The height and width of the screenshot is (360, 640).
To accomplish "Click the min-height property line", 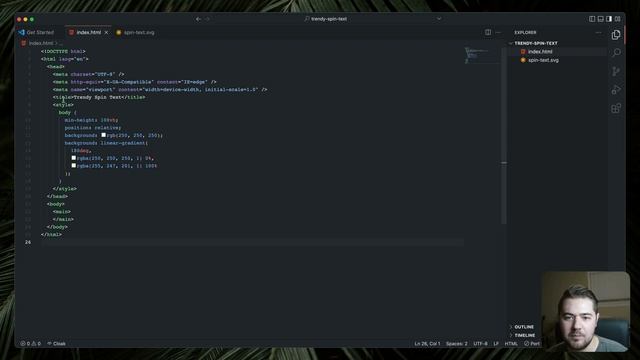I will 91,120.
